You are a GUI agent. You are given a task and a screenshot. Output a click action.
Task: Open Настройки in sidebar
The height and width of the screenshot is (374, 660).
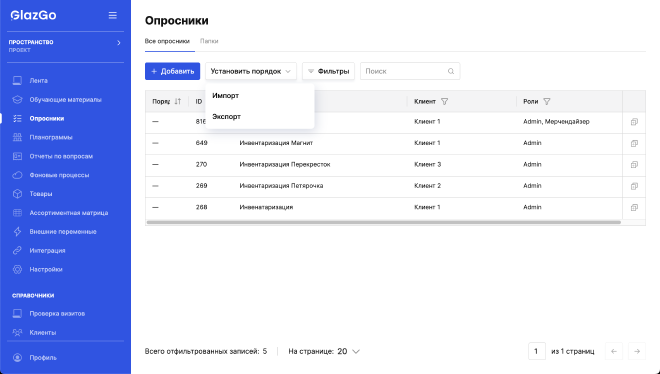[x=46, y=269]
